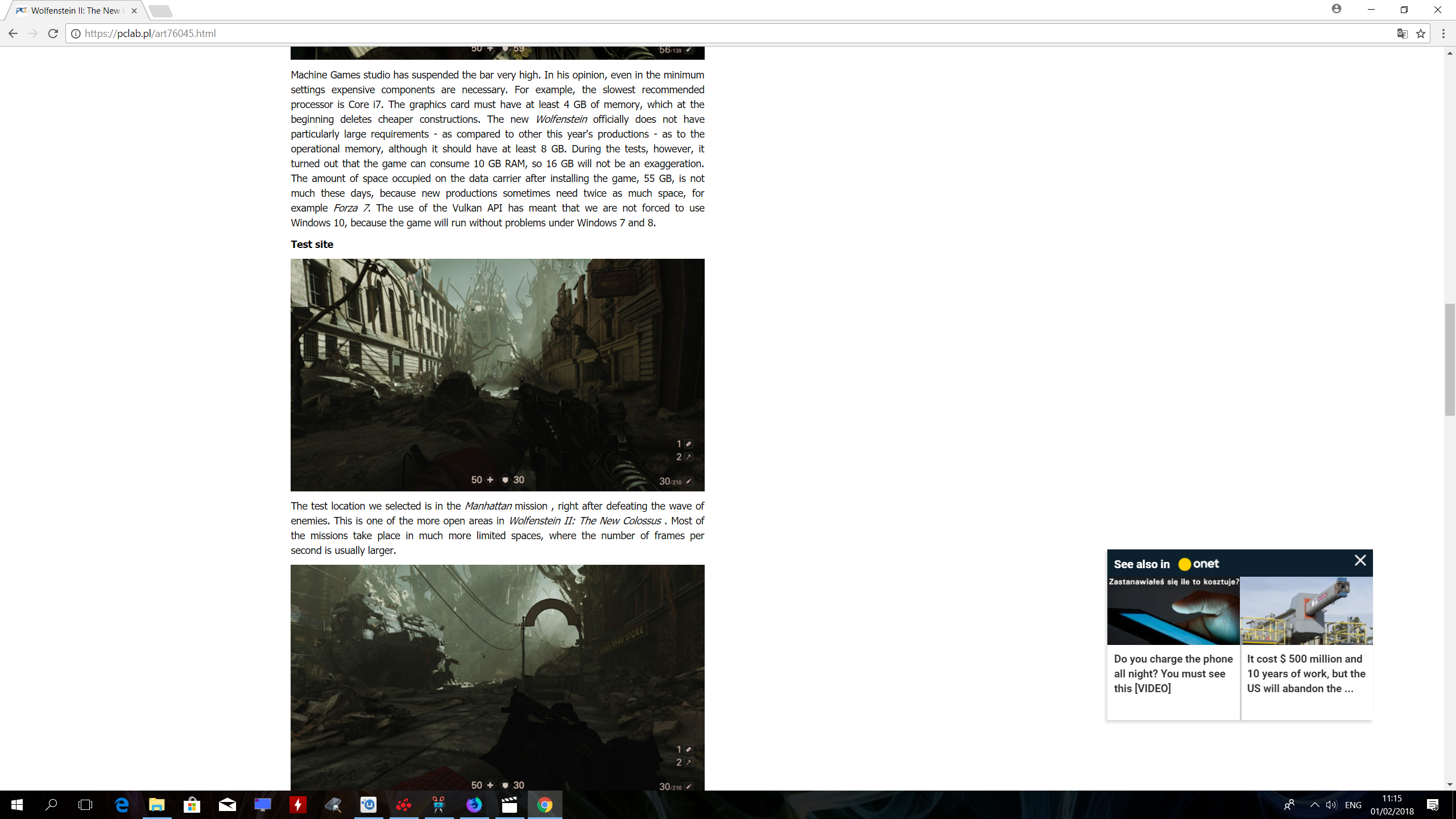Bookmark this page with the star
Viewport: 1456px width, 819px height.
1421,34
